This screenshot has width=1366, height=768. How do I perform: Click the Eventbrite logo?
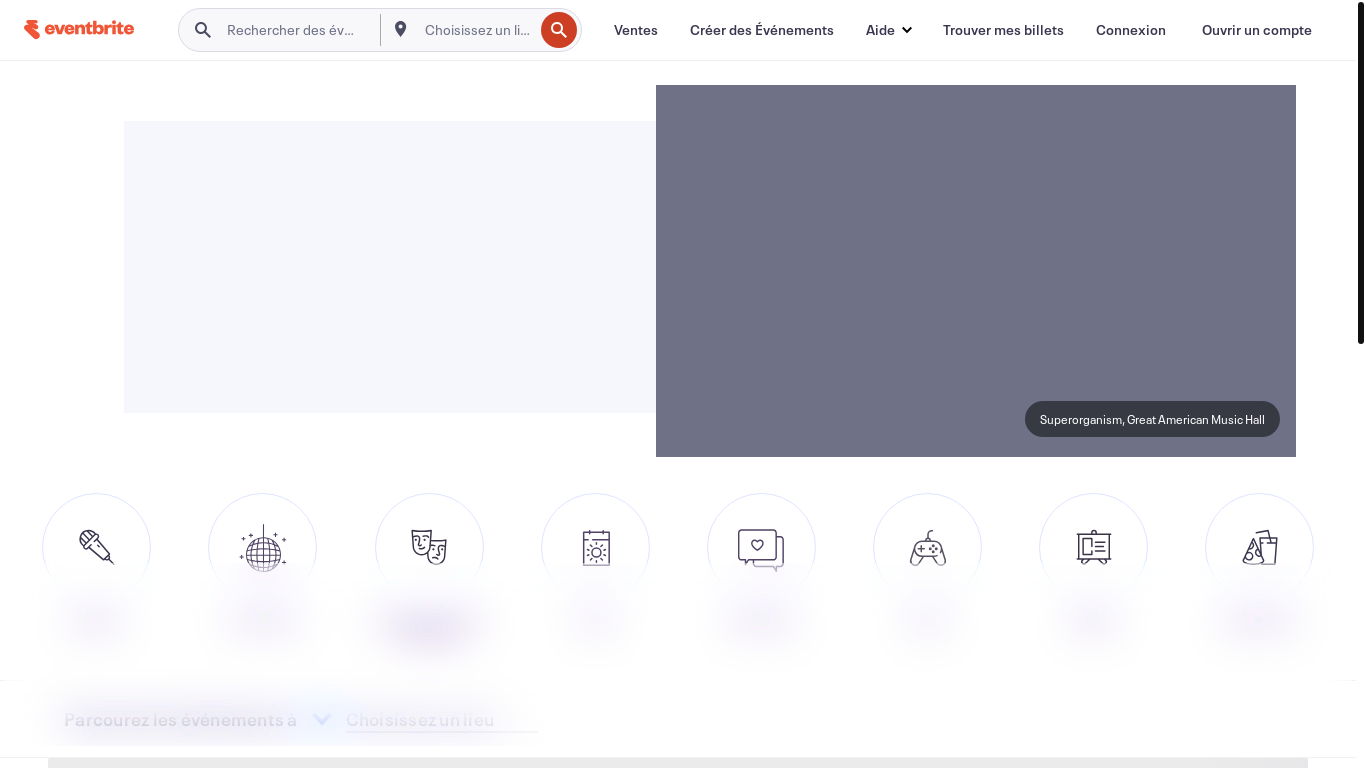click(79, 29)
